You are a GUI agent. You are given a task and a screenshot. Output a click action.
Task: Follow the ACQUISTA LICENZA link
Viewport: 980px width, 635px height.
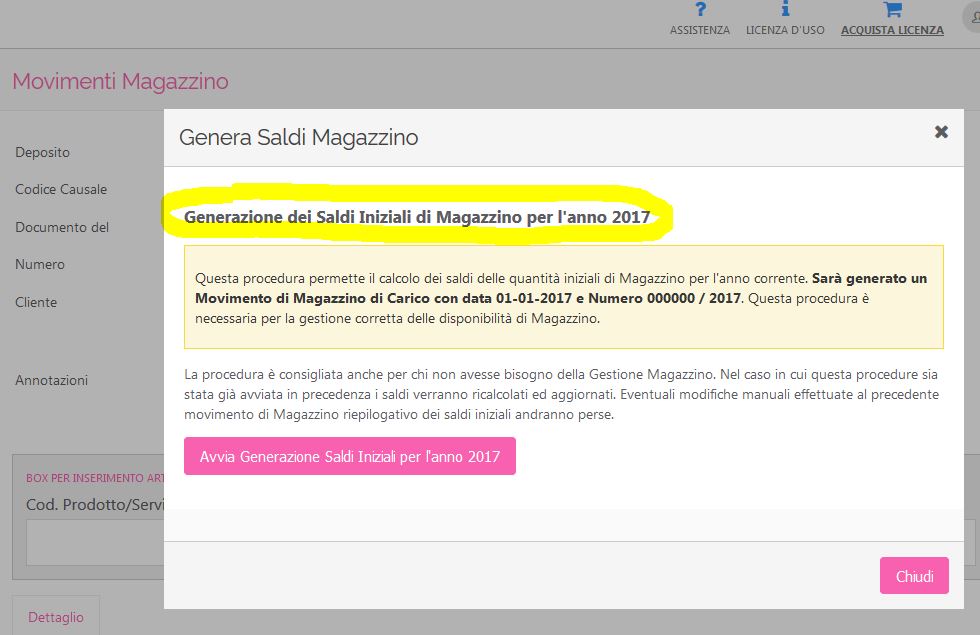[892, 30]
